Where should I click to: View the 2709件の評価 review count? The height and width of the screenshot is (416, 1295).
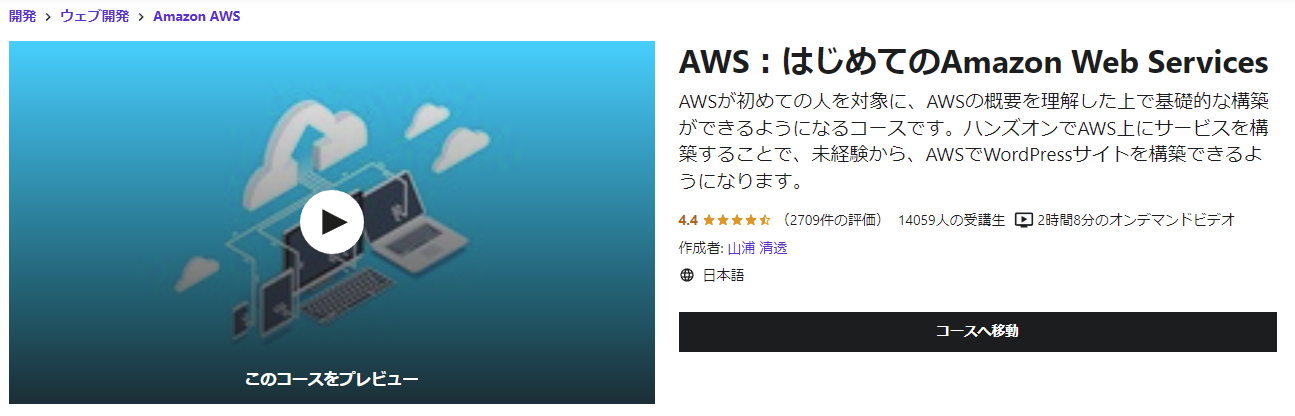tap(833, 220)
